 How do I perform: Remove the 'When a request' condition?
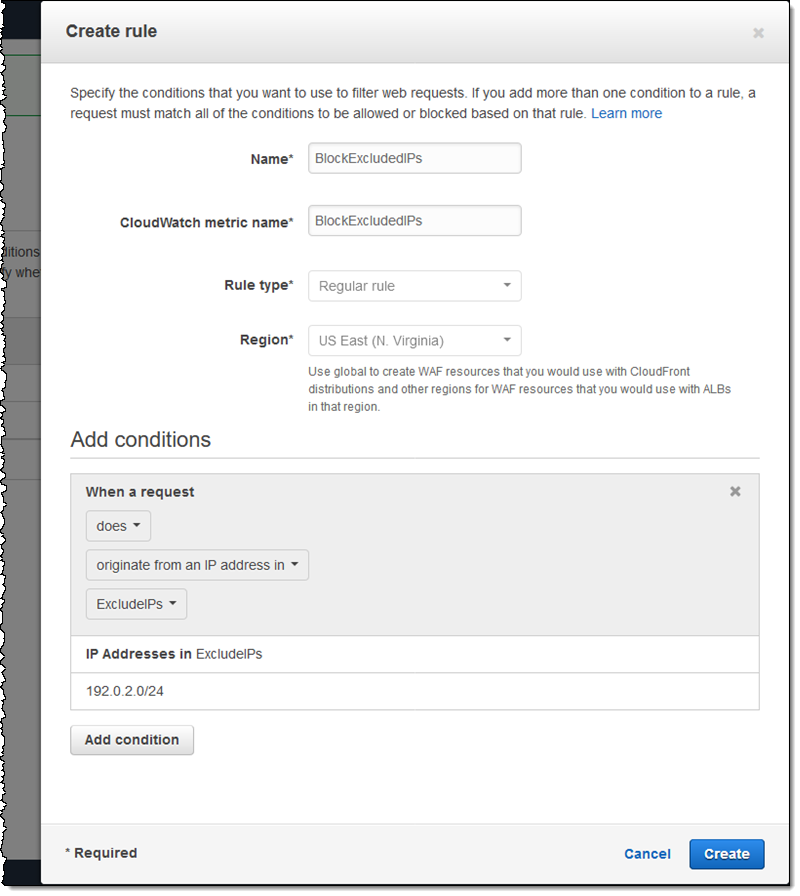tap(735, 492)
